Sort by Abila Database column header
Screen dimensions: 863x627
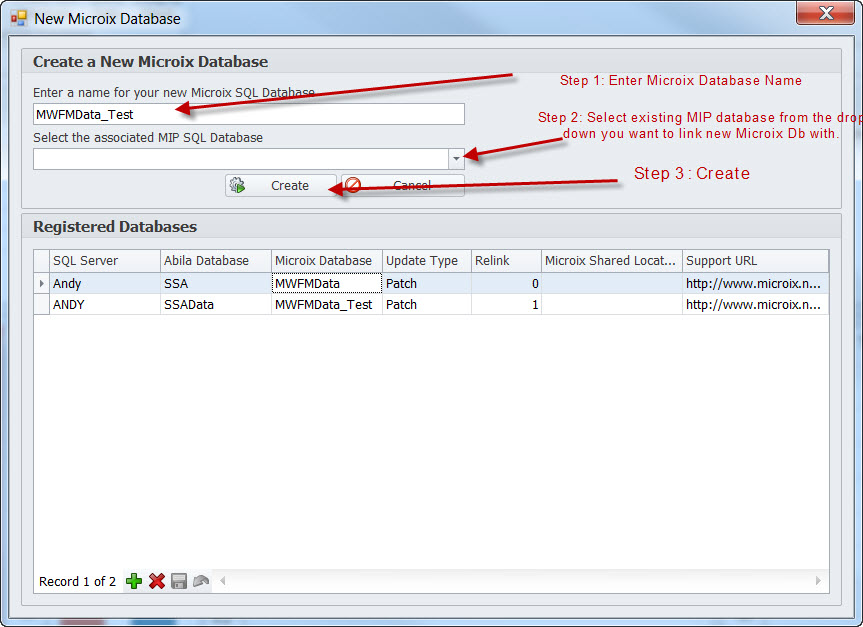pos(215,261)
